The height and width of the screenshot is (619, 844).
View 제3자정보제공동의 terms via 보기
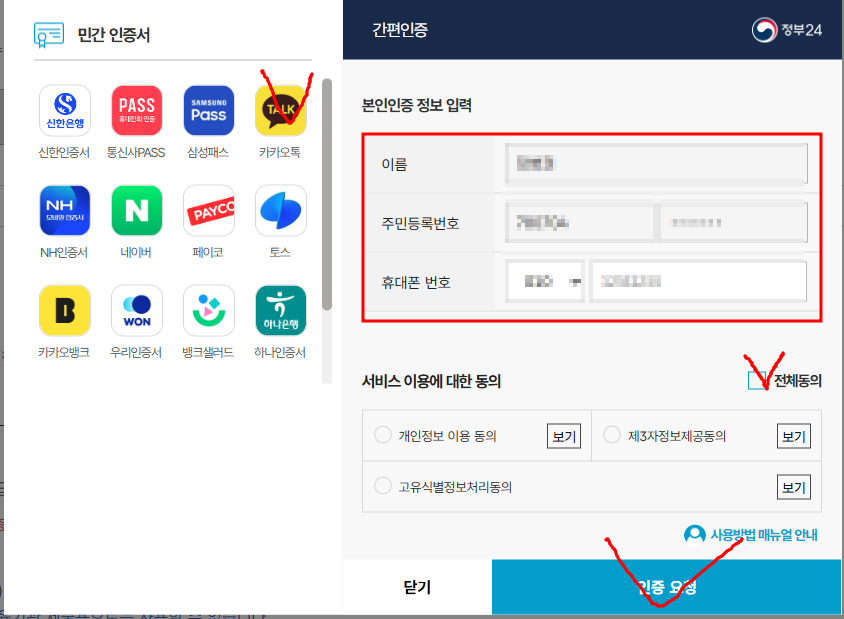(x=793, y=436)
